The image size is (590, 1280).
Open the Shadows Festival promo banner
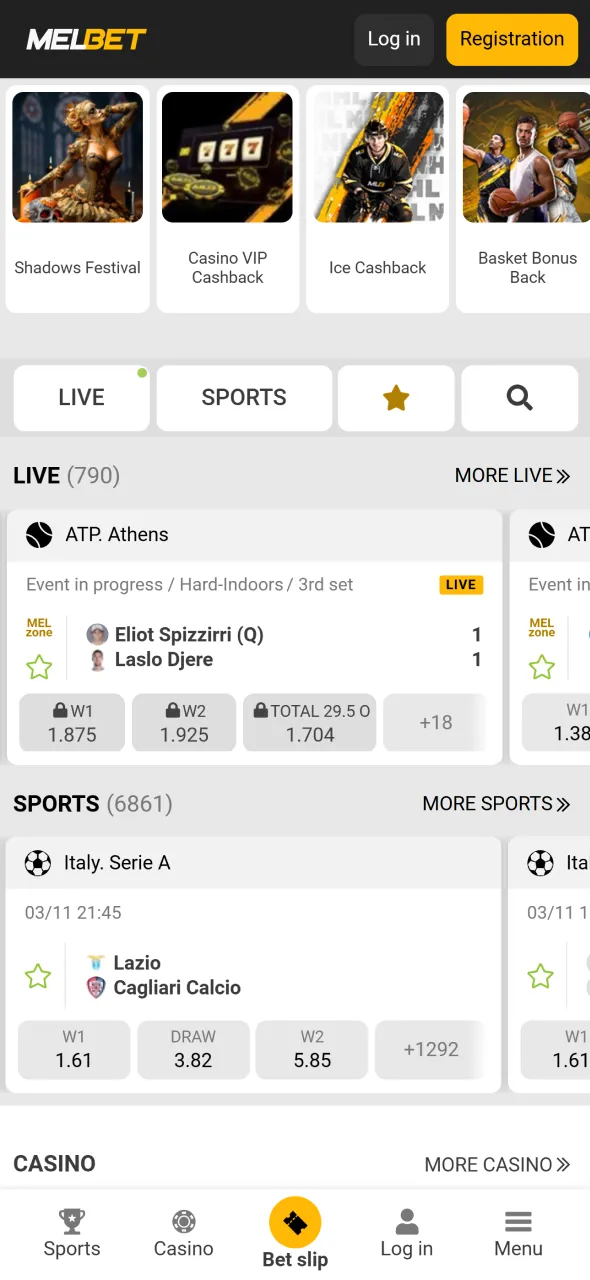point(77,157)
